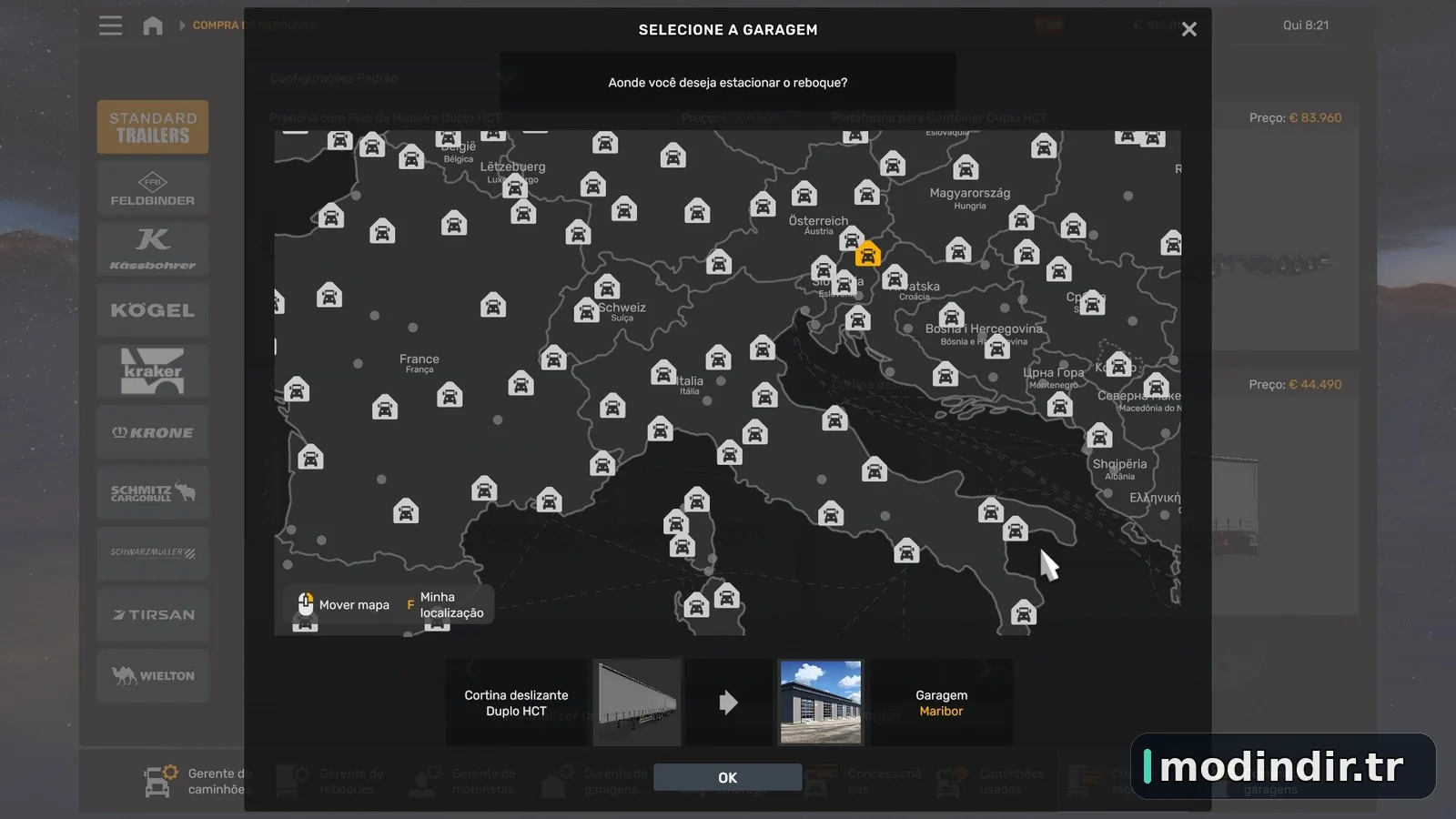Open the hamburger main menu
1456x819 pixels.
pyautogui.click(x=110, y=25)
